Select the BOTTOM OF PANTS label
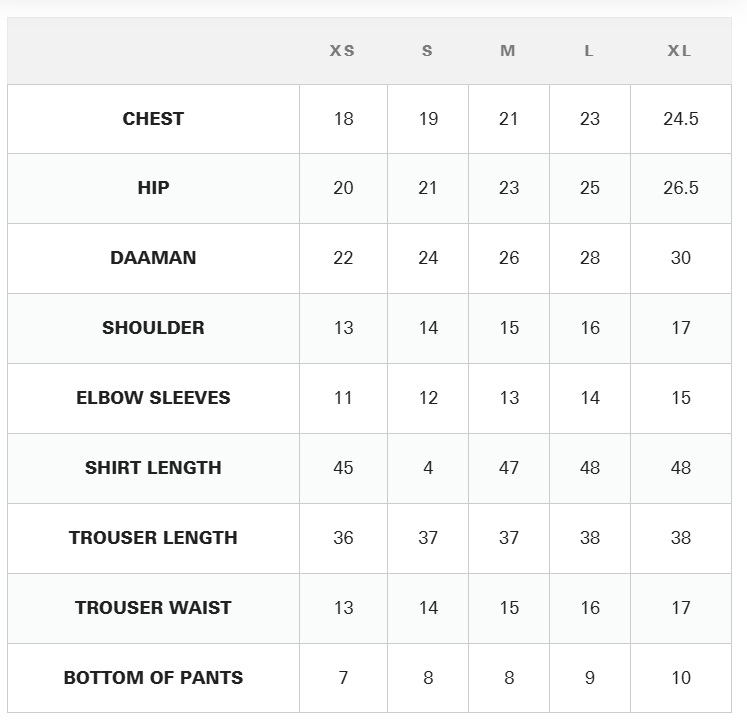747x728 pixels. [x=153, y=678]
